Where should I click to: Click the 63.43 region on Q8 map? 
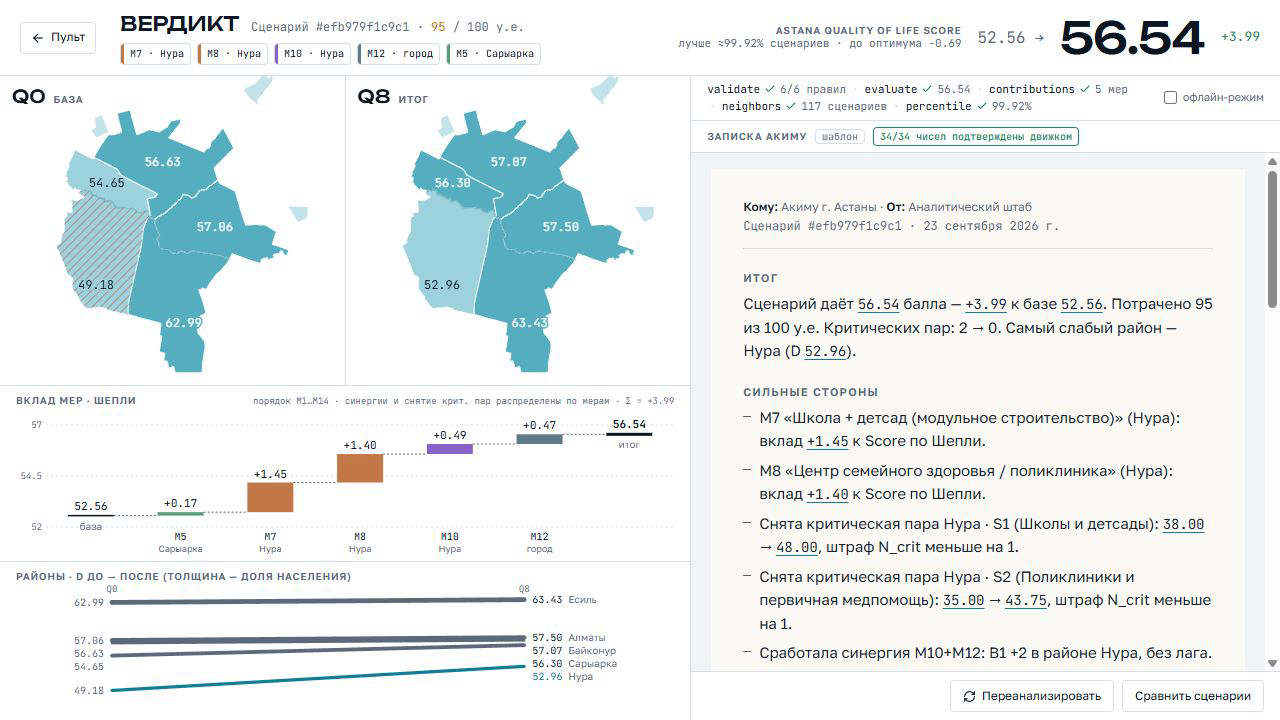(529, 323)
